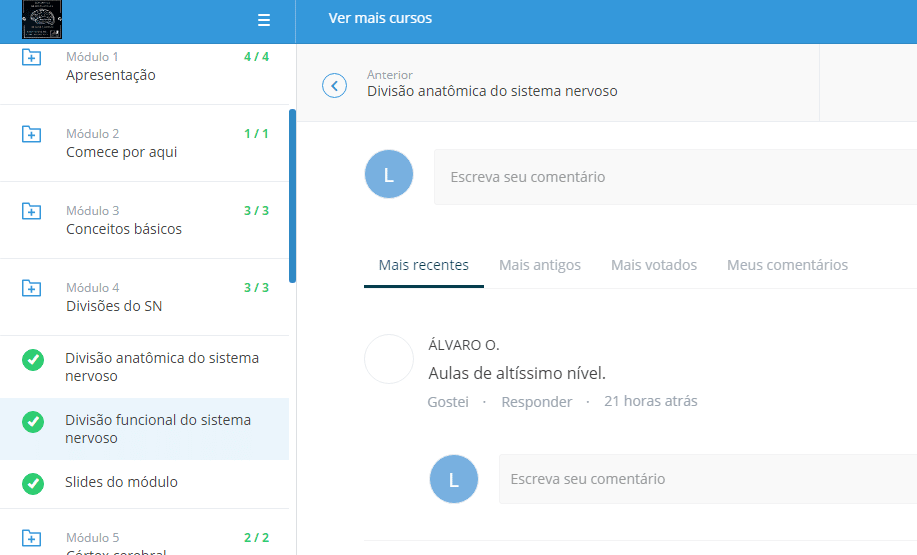Switch to Mais antigos tab
Image resolution: width=917 pixels, height=555 pixels.
(x=540, y=265)
